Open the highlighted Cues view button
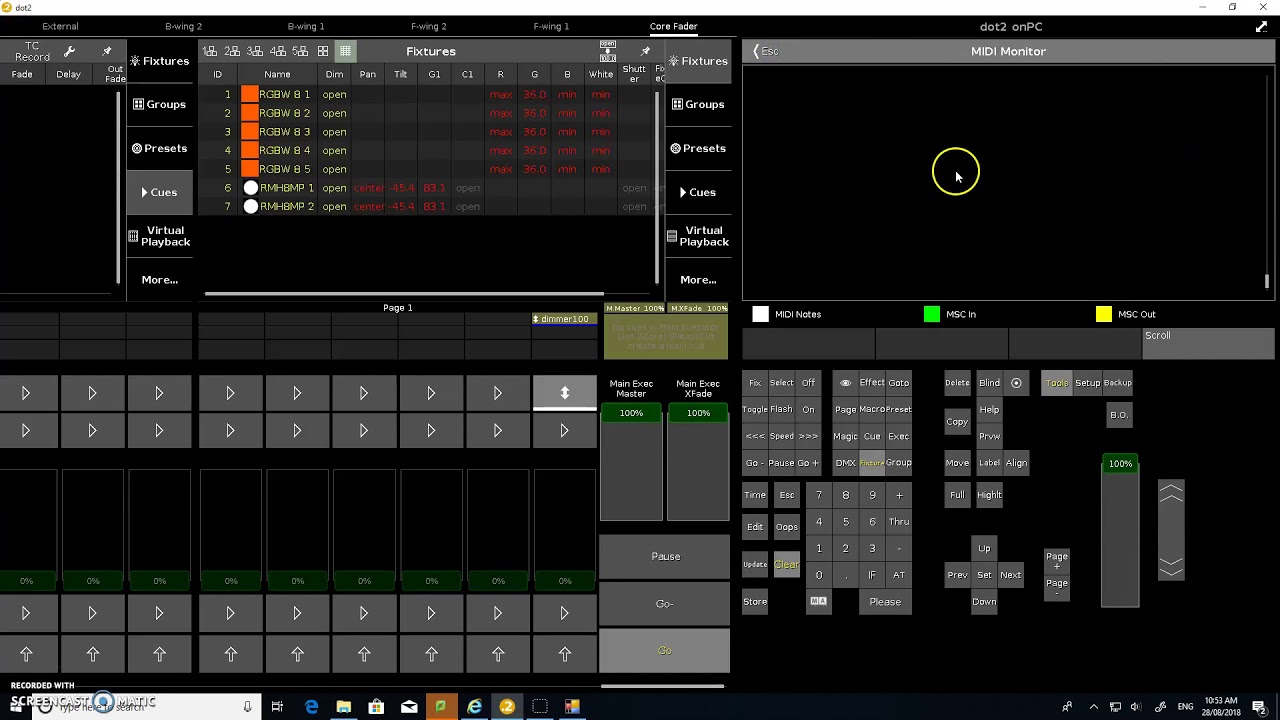The height and width of the screenshot is (720, 1280). [x=160, y=192]
